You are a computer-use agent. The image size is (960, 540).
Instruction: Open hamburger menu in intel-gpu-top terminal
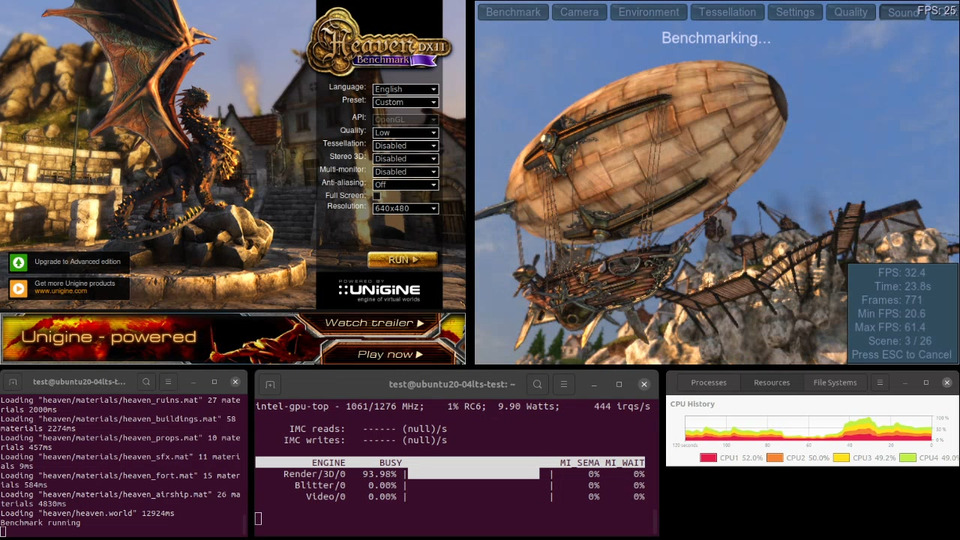[564, 384]
